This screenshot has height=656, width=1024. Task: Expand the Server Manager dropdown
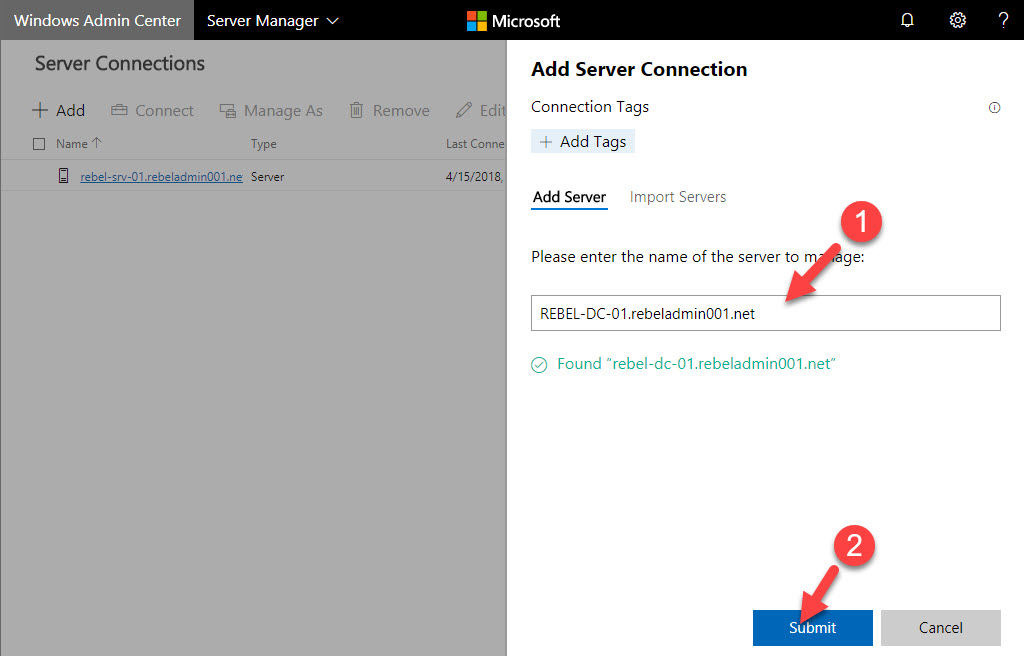click(x=272, y=21)
